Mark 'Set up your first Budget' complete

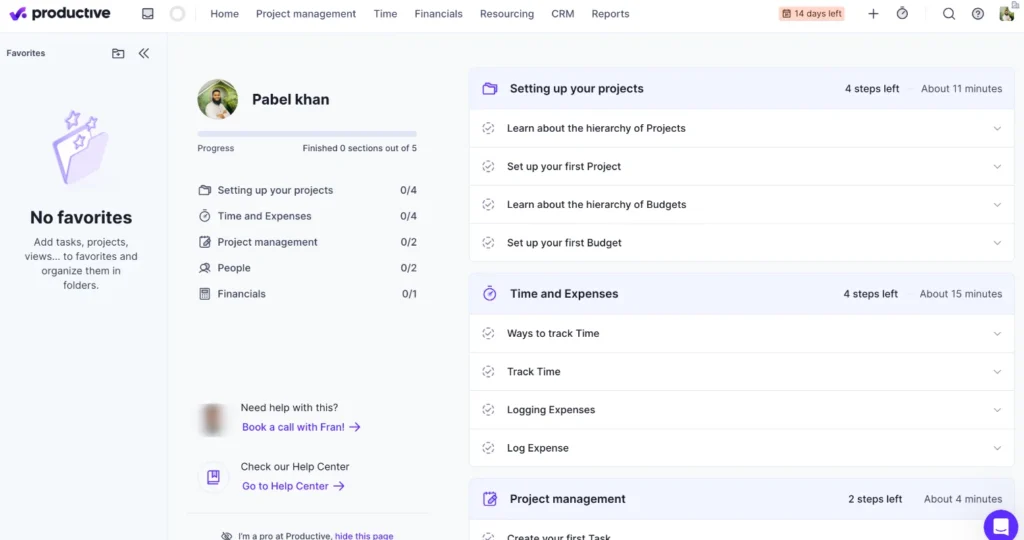[x=488, y=243]
